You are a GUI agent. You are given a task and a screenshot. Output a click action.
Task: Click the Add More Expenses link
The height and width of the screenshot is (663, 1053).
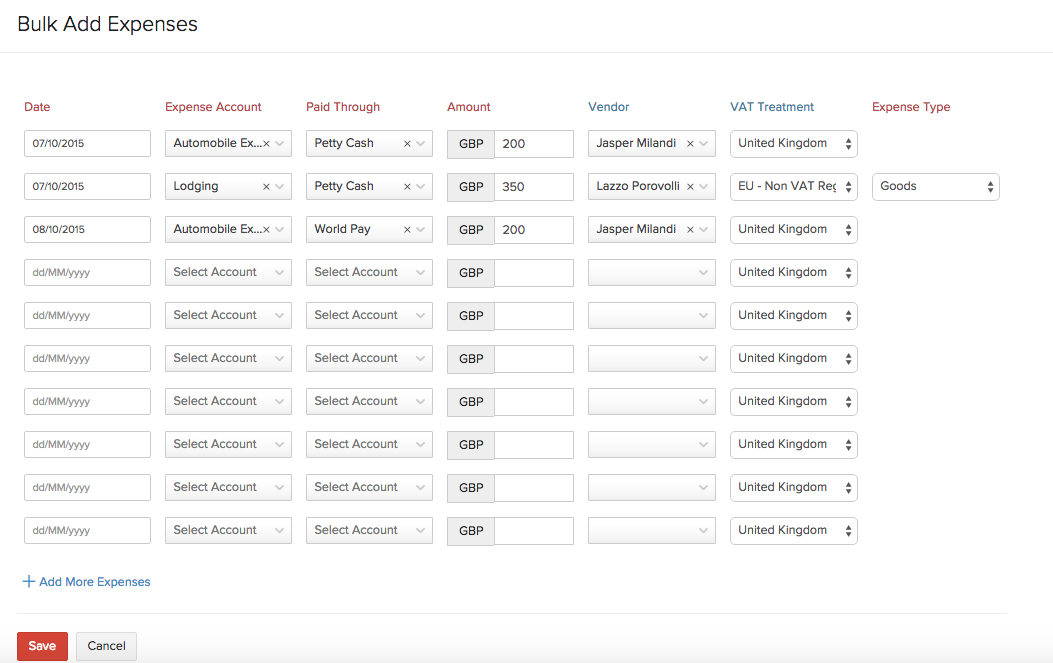coord(95,581)
